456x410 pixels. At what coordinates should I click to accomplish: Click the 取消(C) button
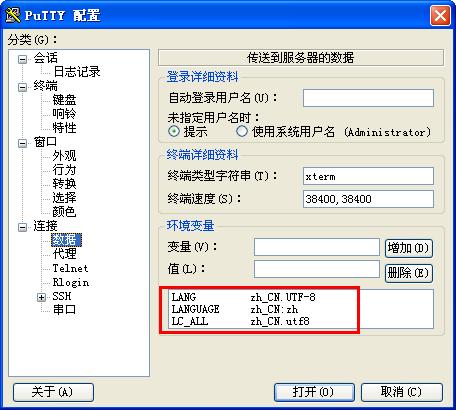pyautogui.click(x=402, y=392)
